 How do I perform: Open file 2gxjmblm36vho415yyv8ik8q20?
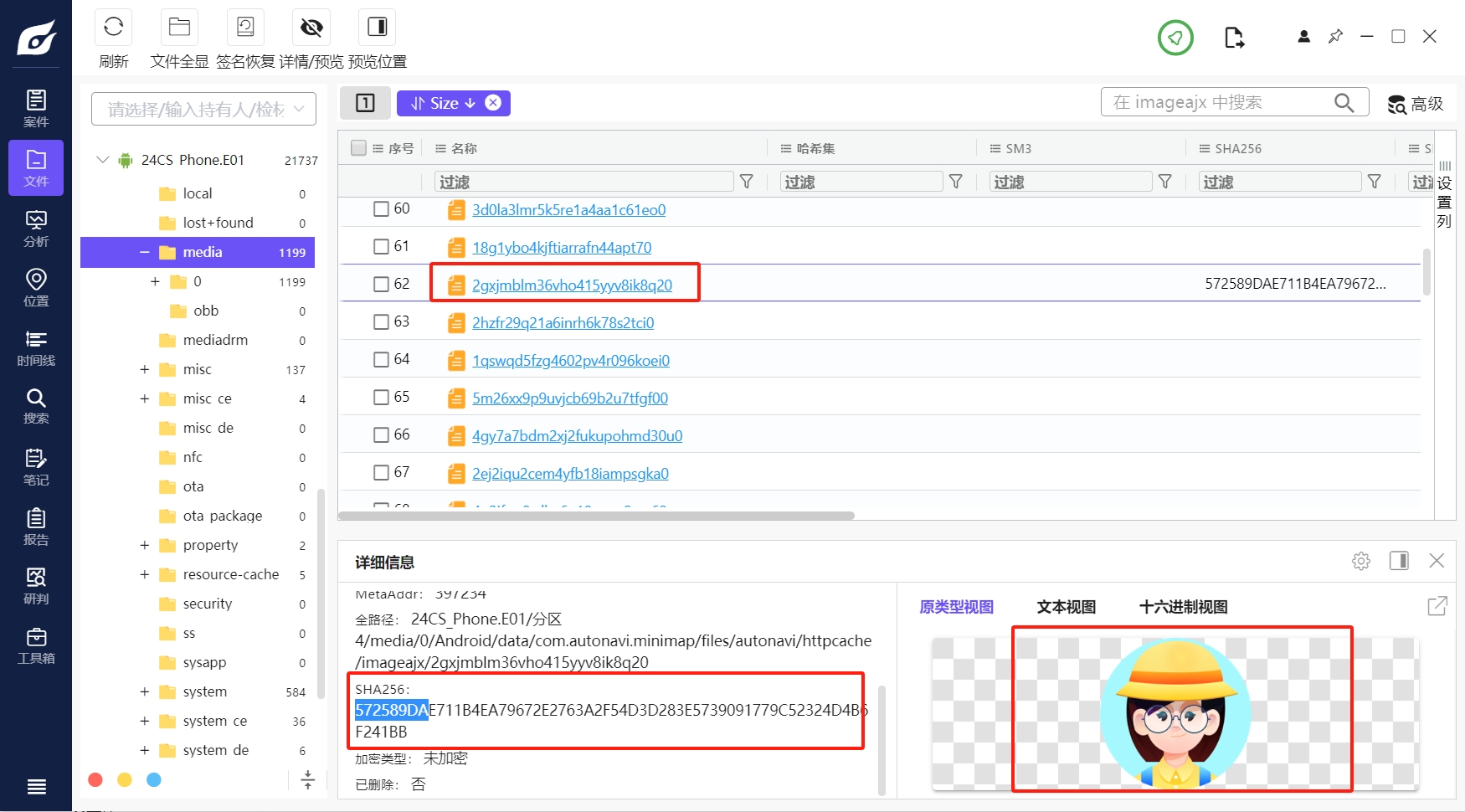click(572, 285)
